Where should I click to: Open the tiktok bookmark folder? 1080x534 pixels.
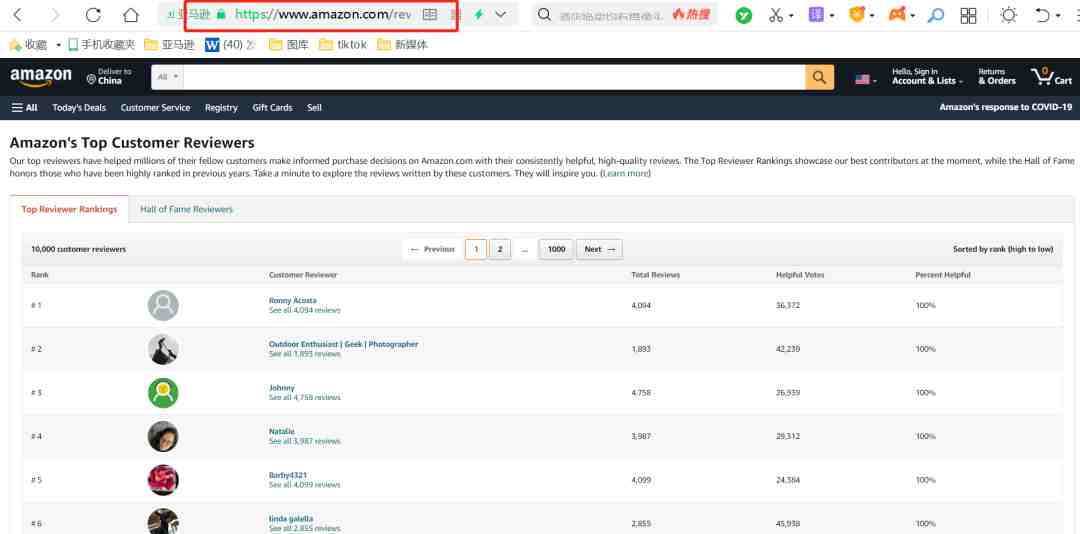coord(342,45)
